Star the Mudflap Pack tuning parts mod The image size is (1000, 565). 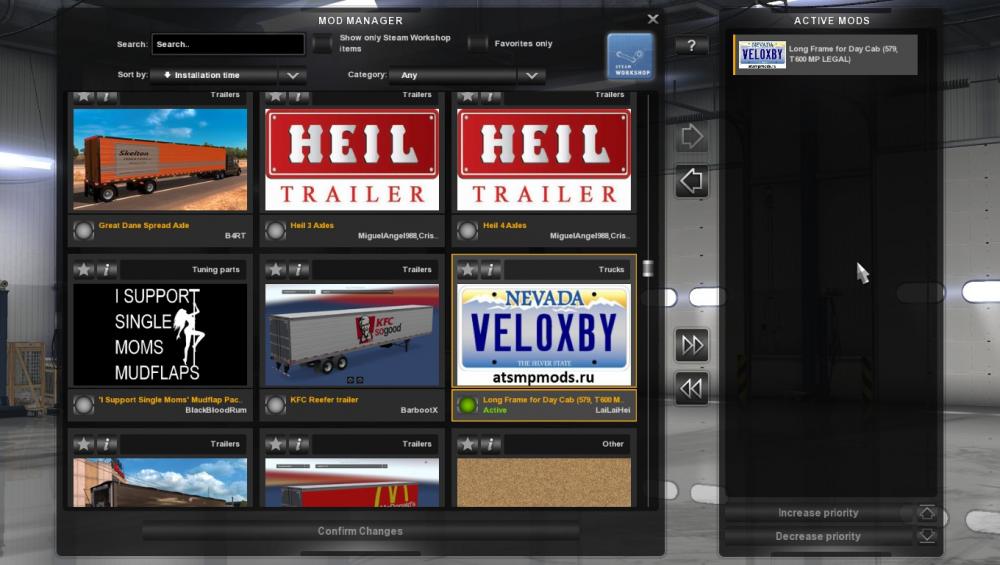84,270
